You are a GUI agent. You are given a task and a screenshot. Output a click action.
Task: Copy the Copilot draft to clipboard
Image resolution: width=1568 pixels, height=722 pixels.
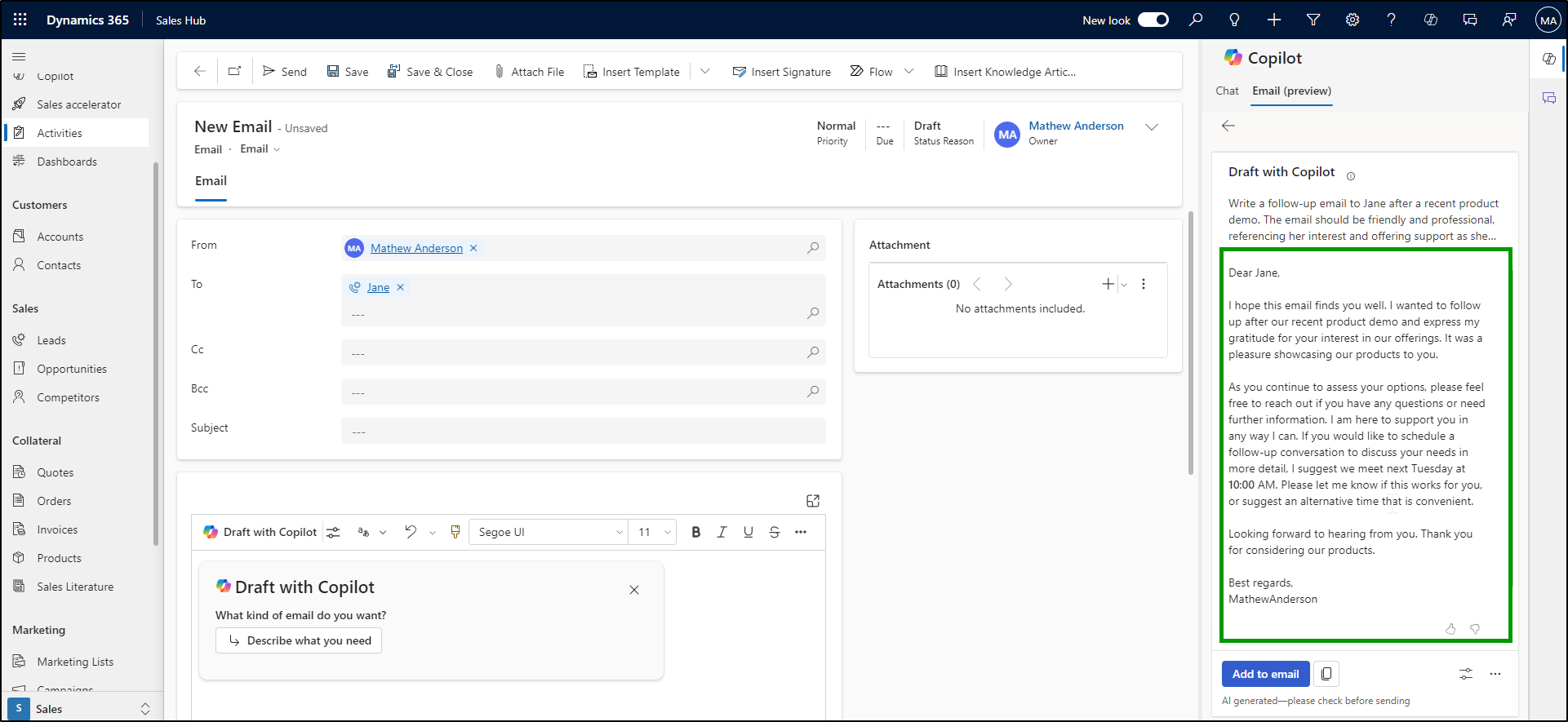1326,674
